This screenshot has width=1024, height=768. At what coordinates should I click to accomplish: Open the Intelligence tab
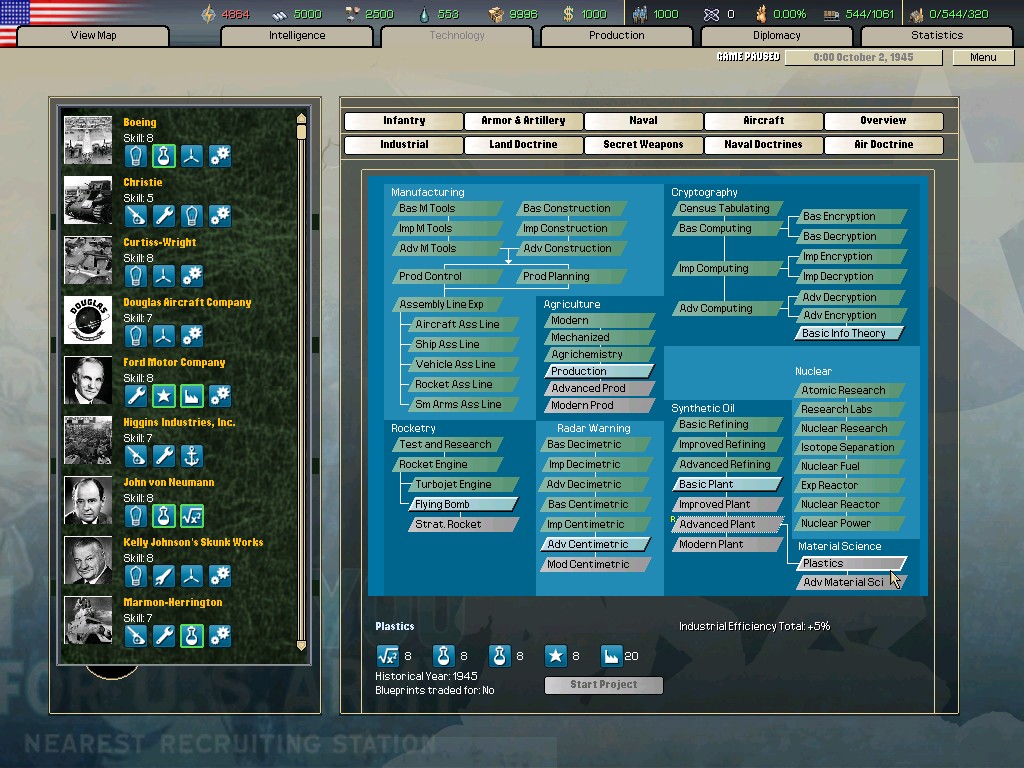click(x=297, y=35)
